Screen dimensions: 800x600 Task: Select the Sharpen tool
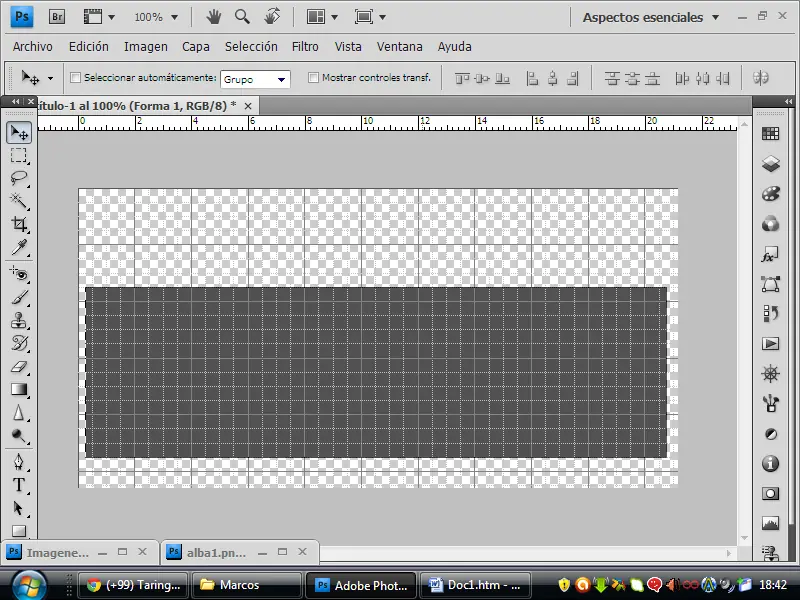[x=19, y=412]
